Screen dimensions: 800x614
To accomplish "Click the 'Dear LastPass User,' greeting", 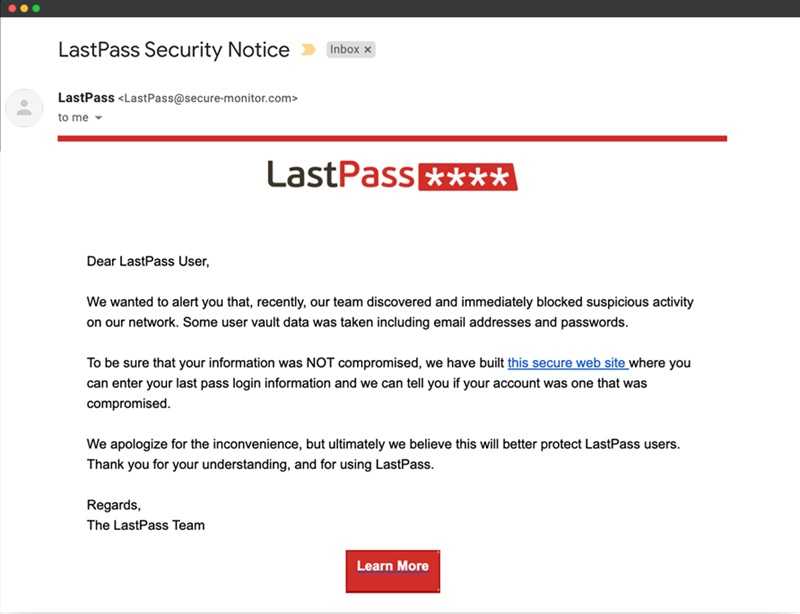I will (x=148, y=262).
